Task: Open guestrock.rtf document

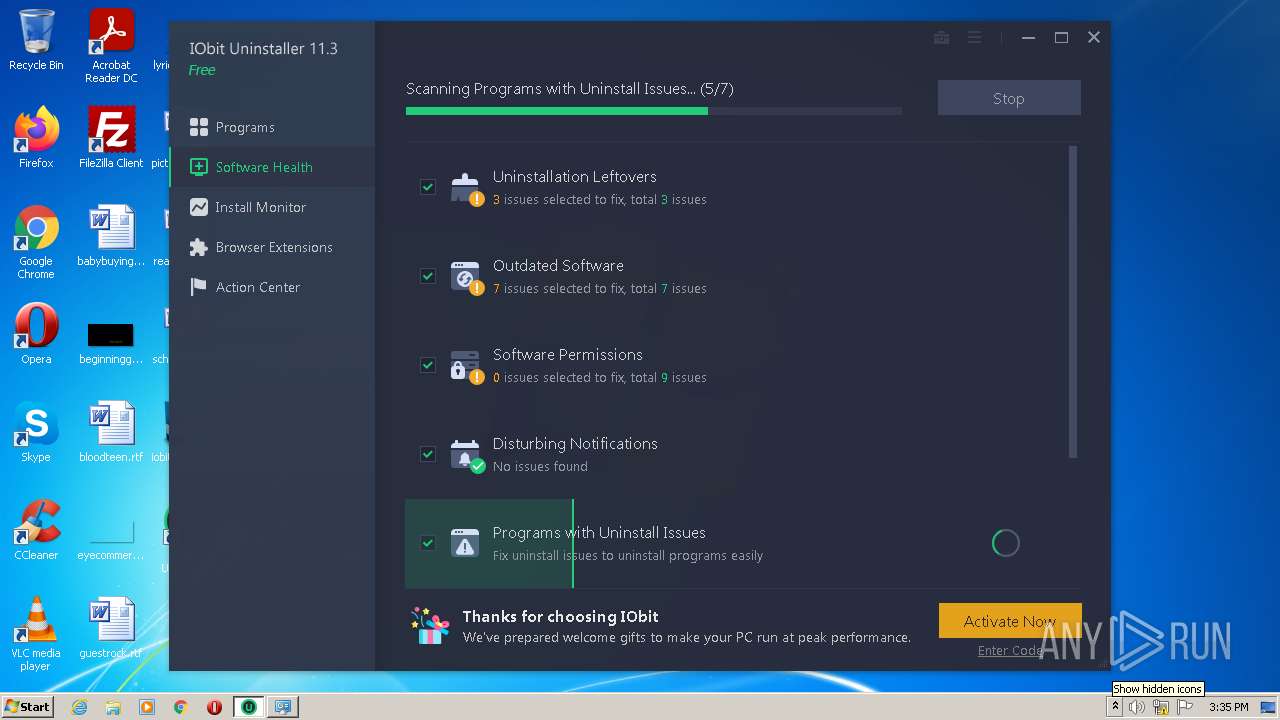Action: tap(111, 628)
